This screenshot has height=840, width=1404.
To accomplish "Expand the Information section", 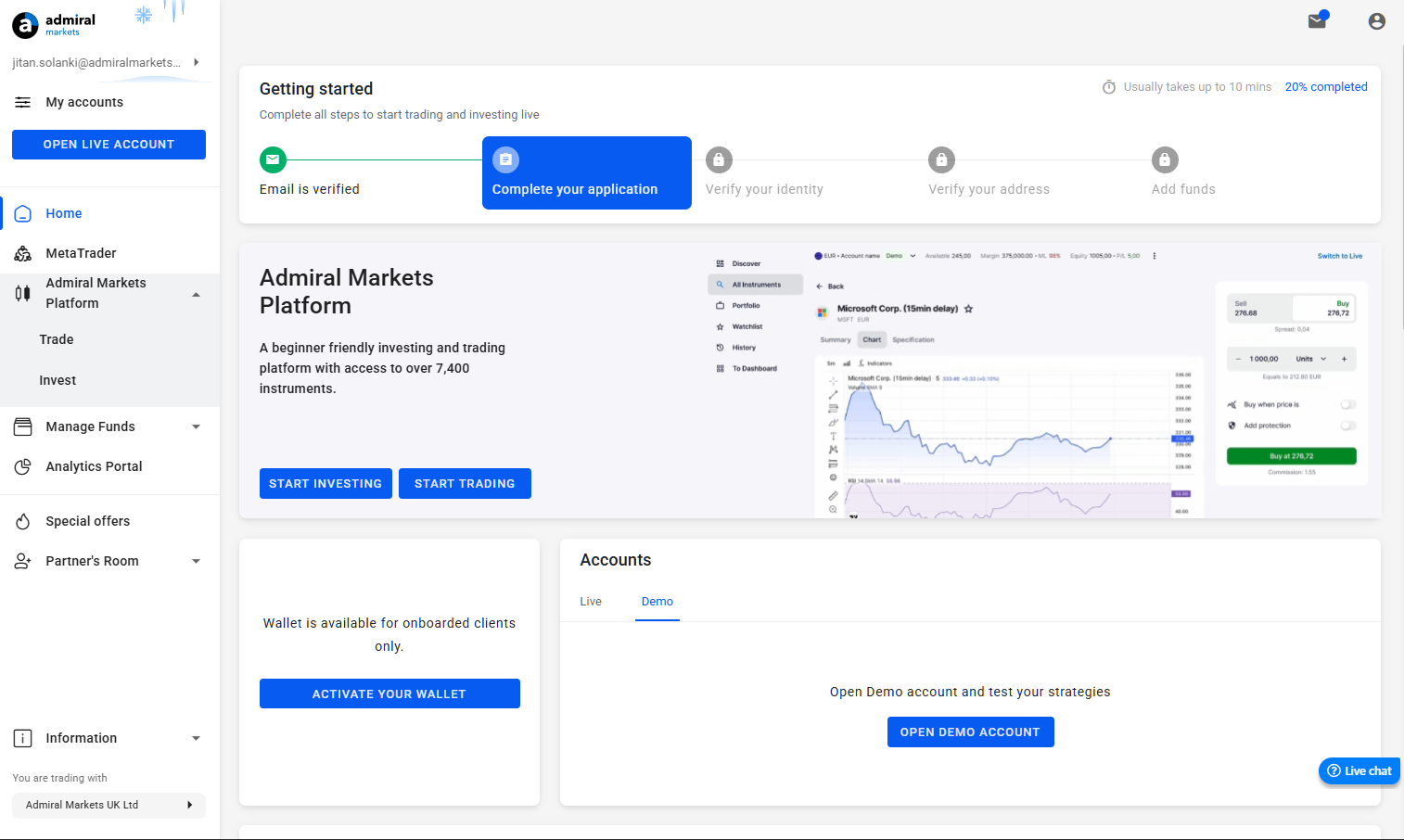I will point(196,738).
